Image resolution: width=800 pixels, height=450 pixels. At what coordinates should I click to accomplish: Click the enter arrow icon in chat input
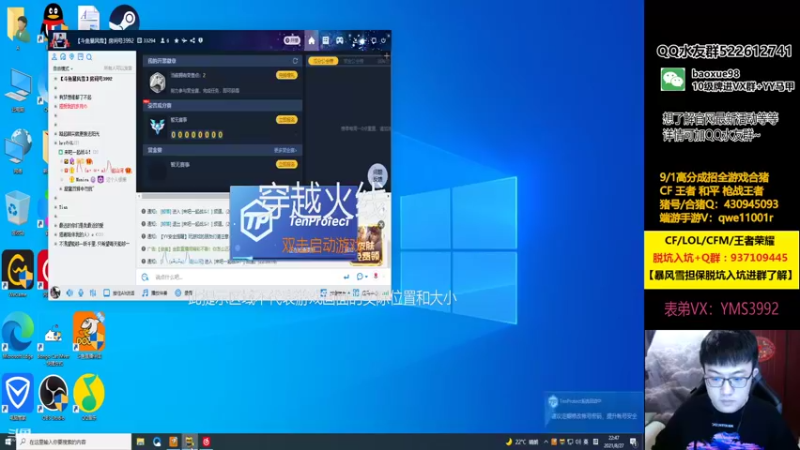coord(346,277)
